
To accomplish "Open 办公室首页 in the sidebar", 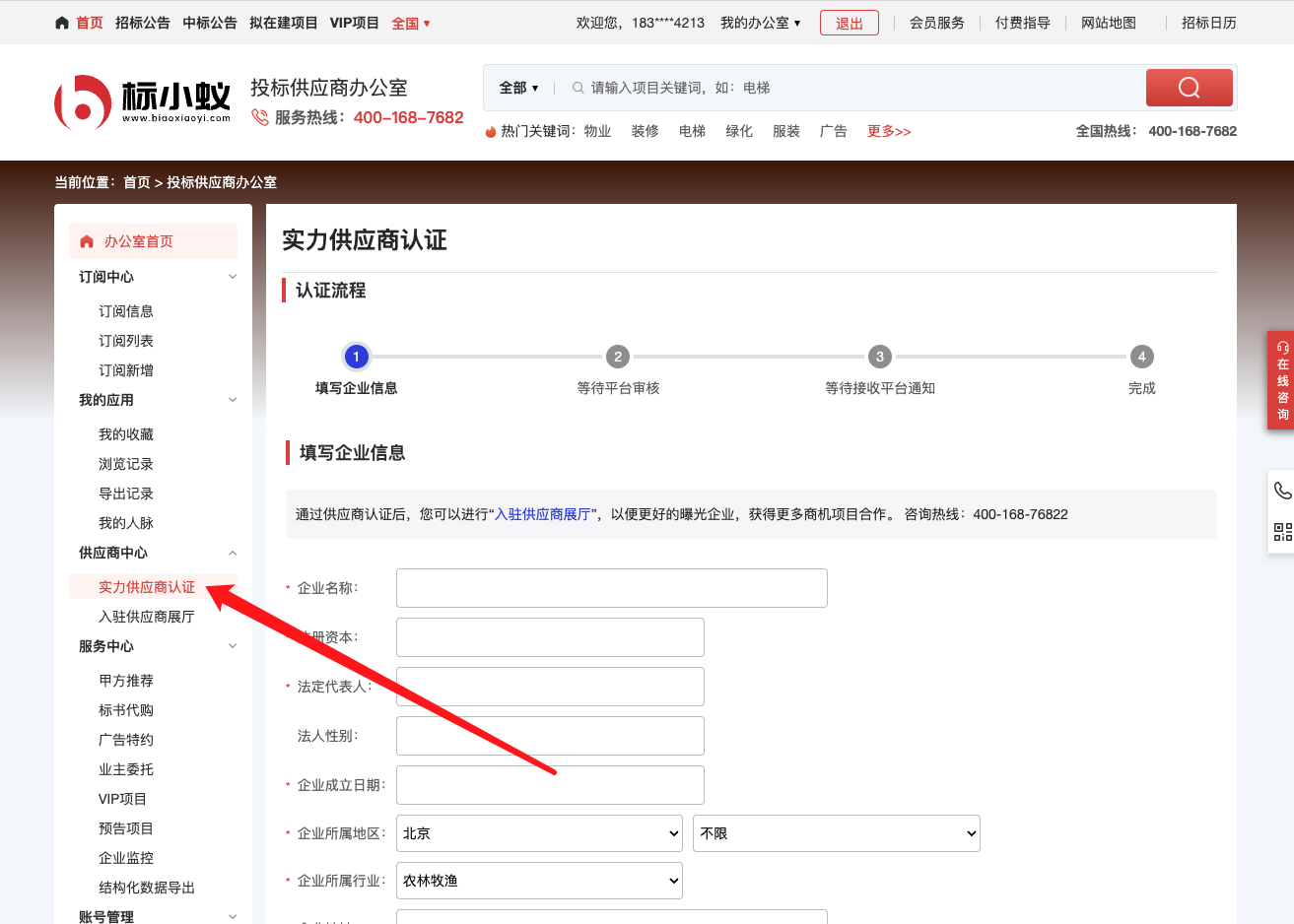I will (x=138, y=241).
